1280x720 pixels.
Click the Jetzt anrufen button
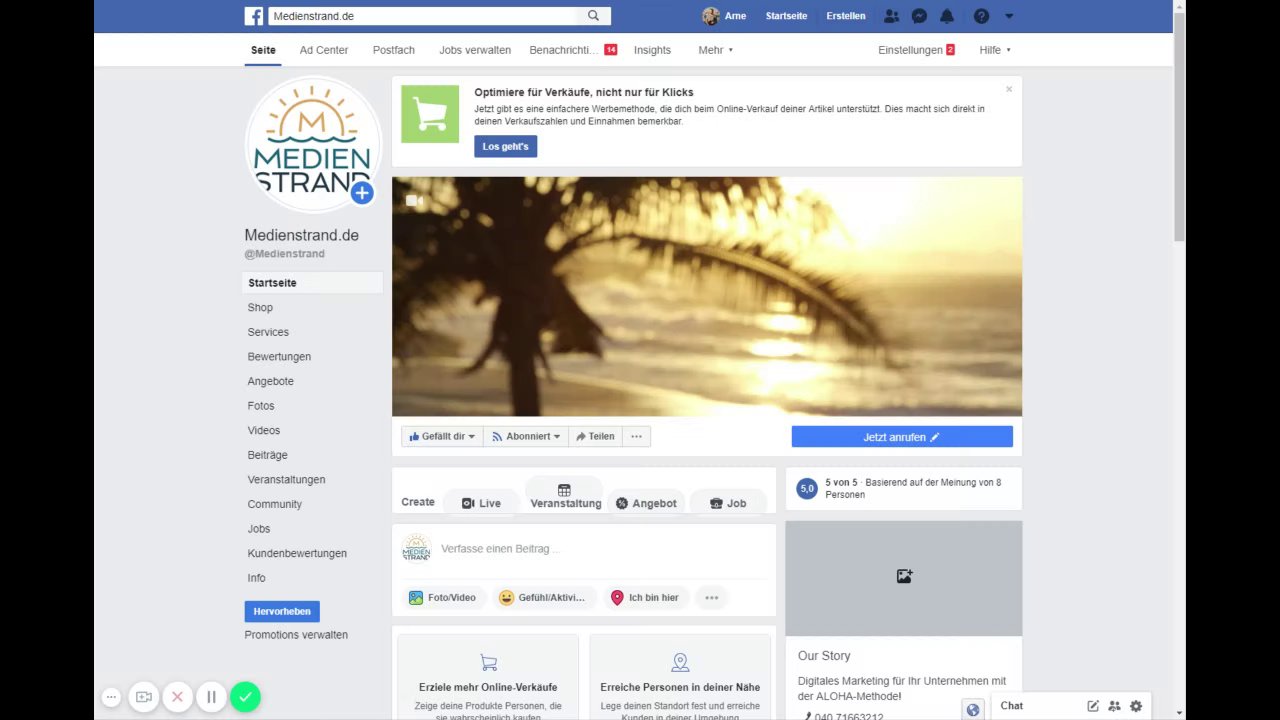tap(902, 437)
